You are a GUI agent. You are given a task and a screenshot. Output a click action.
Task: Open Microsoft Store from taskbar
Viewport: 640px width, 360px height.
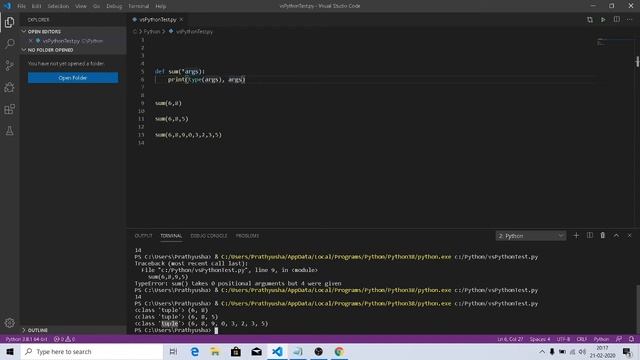236,351
